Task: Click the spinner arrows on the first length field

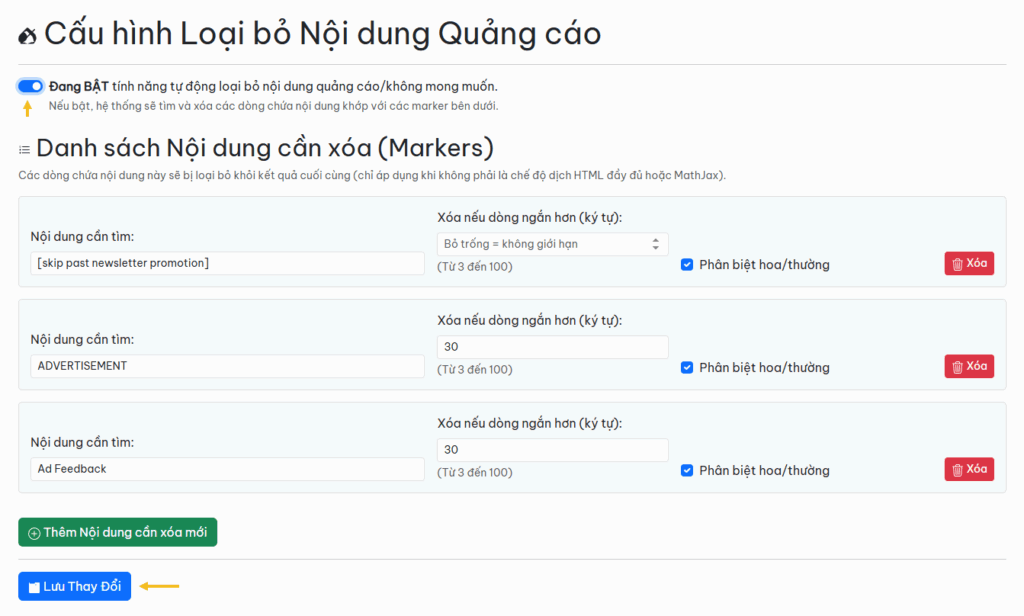Action: coord(656,244)
